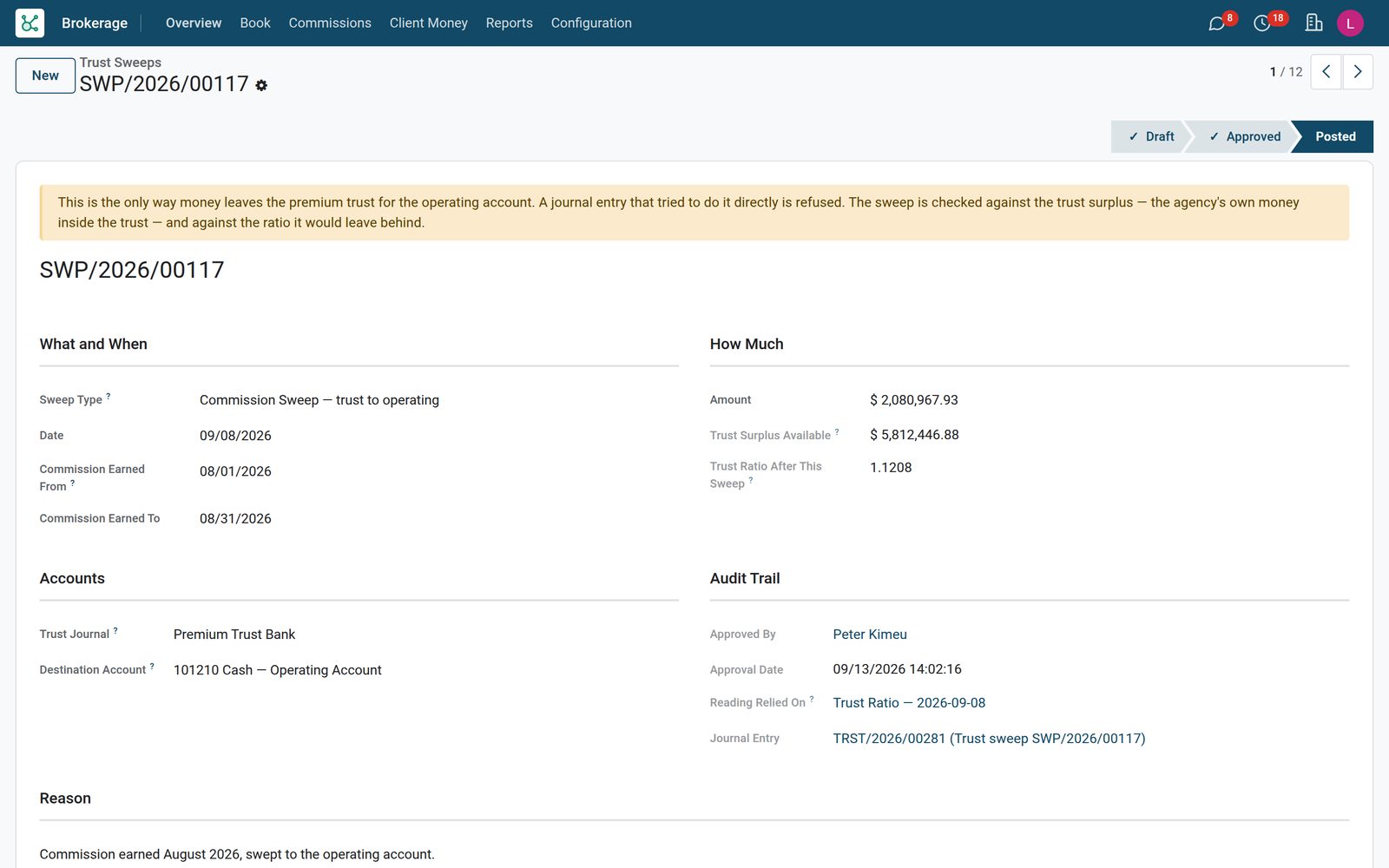
Task: Open the Overview menu
Action: [x=194, y=23]
